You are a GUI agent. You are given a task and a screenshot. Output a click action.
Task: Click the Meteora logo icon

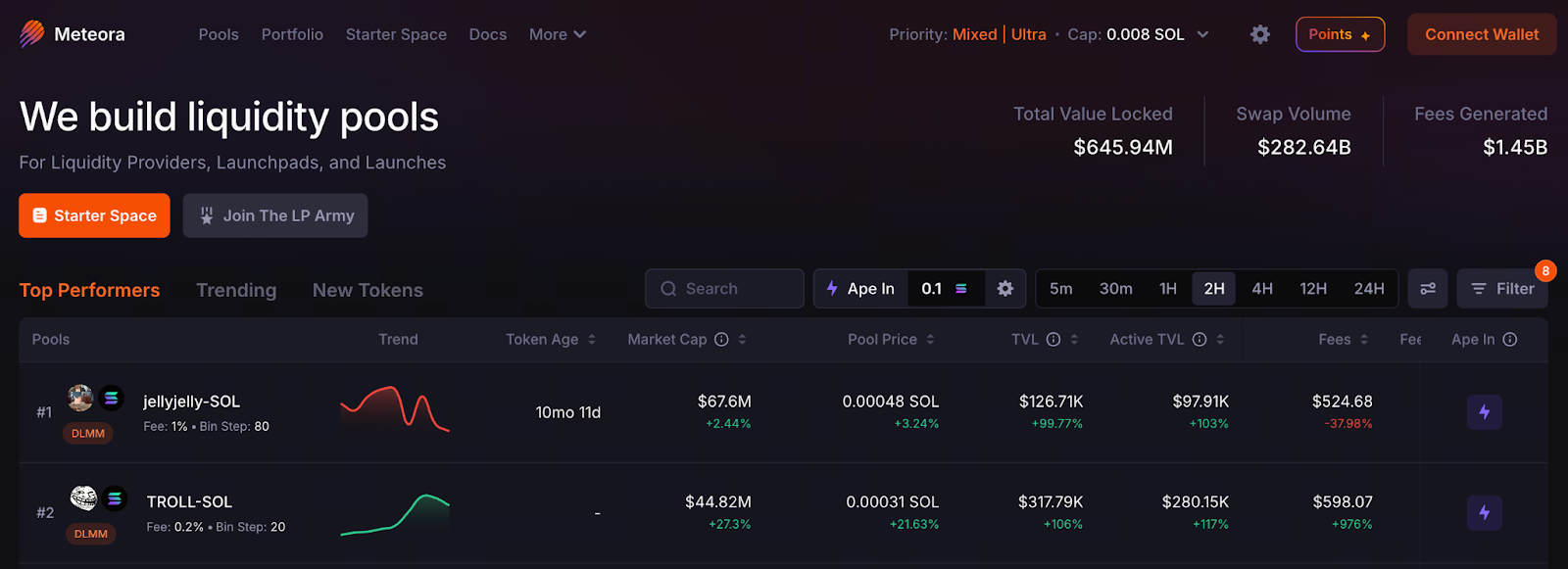32,34
